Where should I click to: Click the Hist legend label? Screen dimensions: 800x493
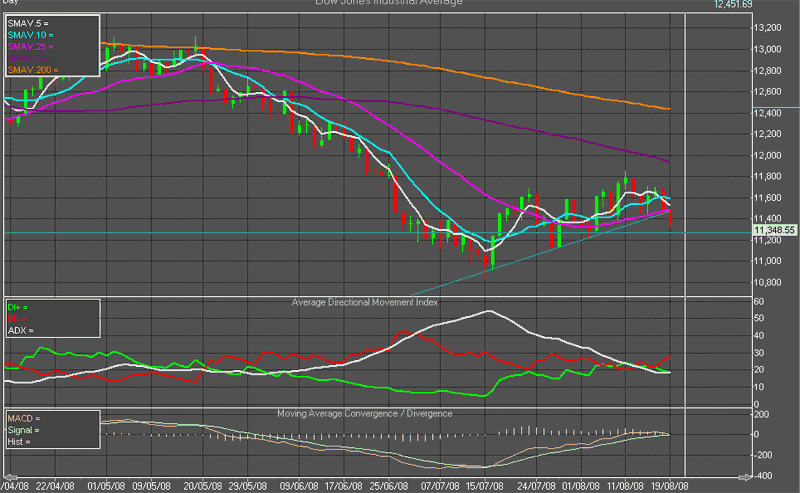pos(19,442)
